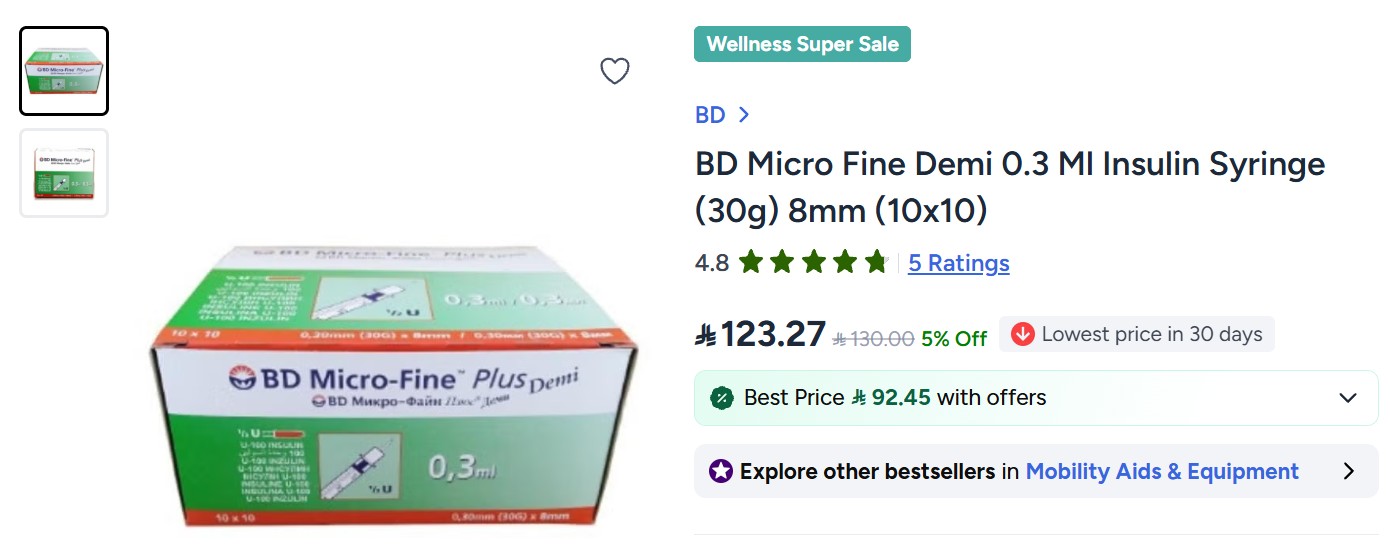This screenshot has width=1390, height=552.
Task: Click the 5% Off discount label
Action: coord(954,339)
